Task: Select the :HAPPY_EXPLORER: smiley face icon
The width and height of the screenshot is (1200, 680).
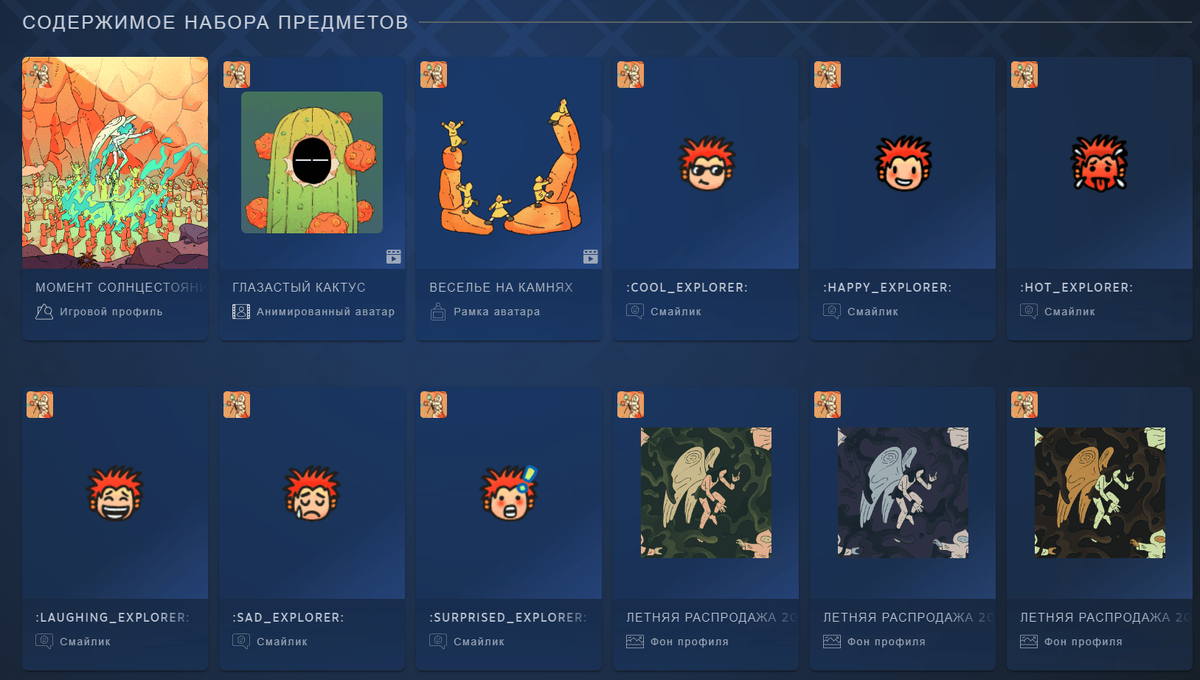Action: tap(903, 165)
